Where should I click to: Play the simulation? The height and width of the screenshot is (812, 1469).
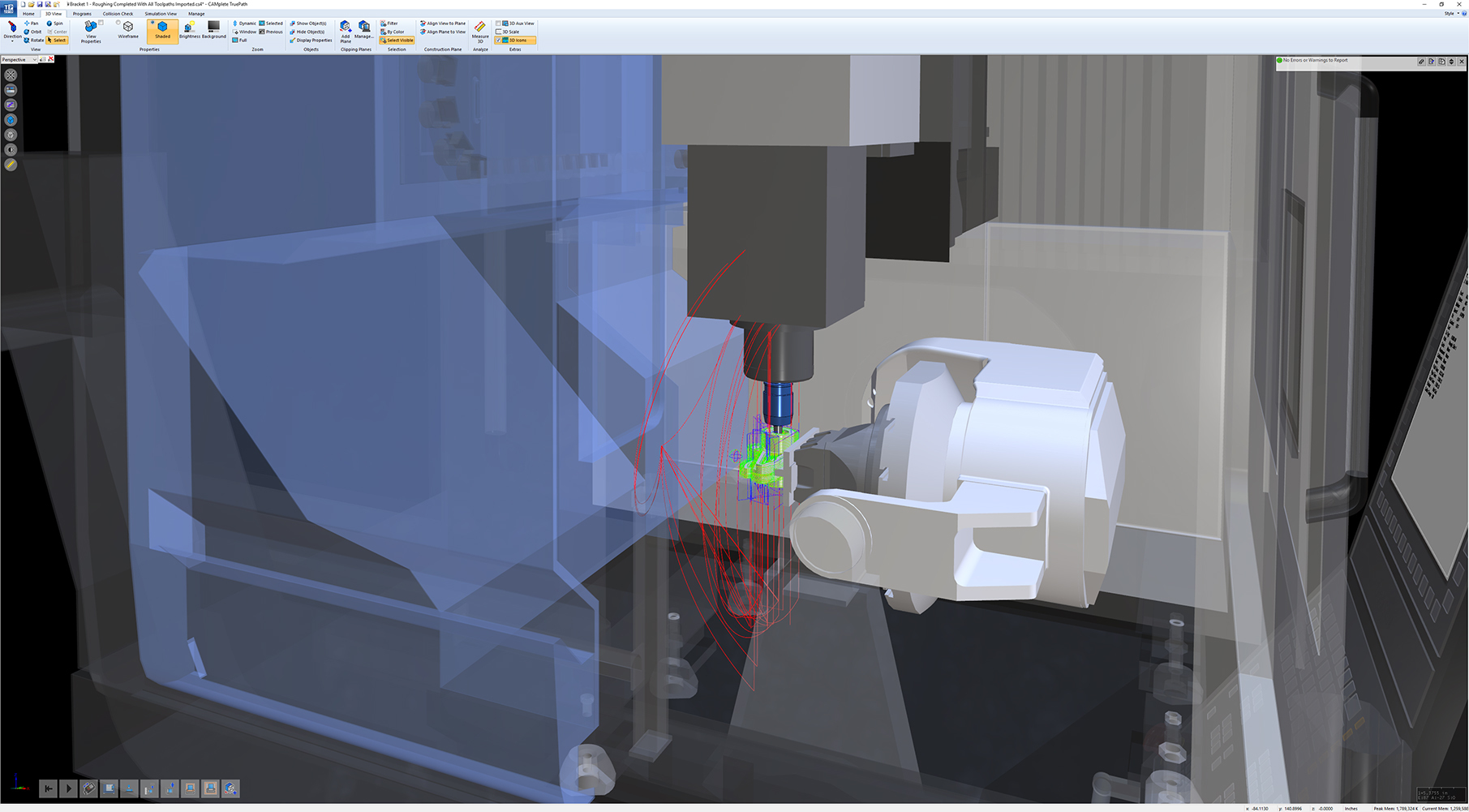click(68, 788)
